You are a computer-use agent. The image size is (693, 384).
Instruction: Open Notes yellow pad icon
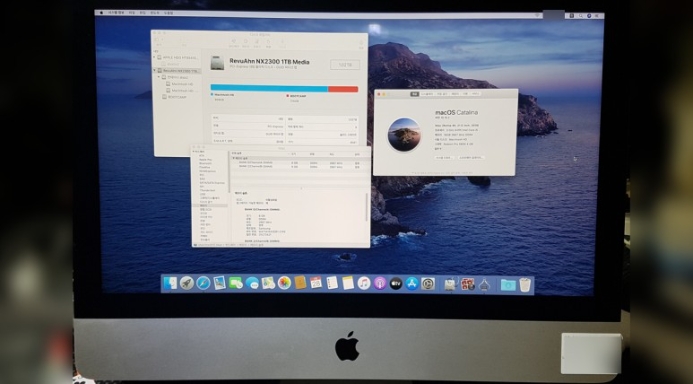(348, 283)
